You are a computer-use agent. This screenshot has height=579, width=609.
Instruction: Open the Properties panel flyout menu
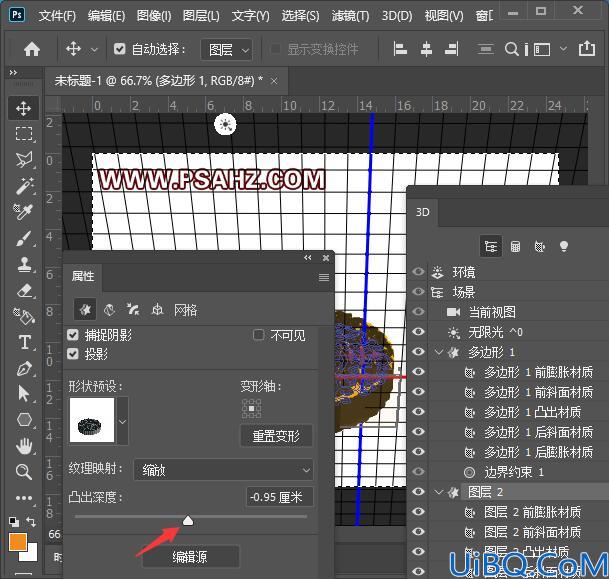(324, 277)
